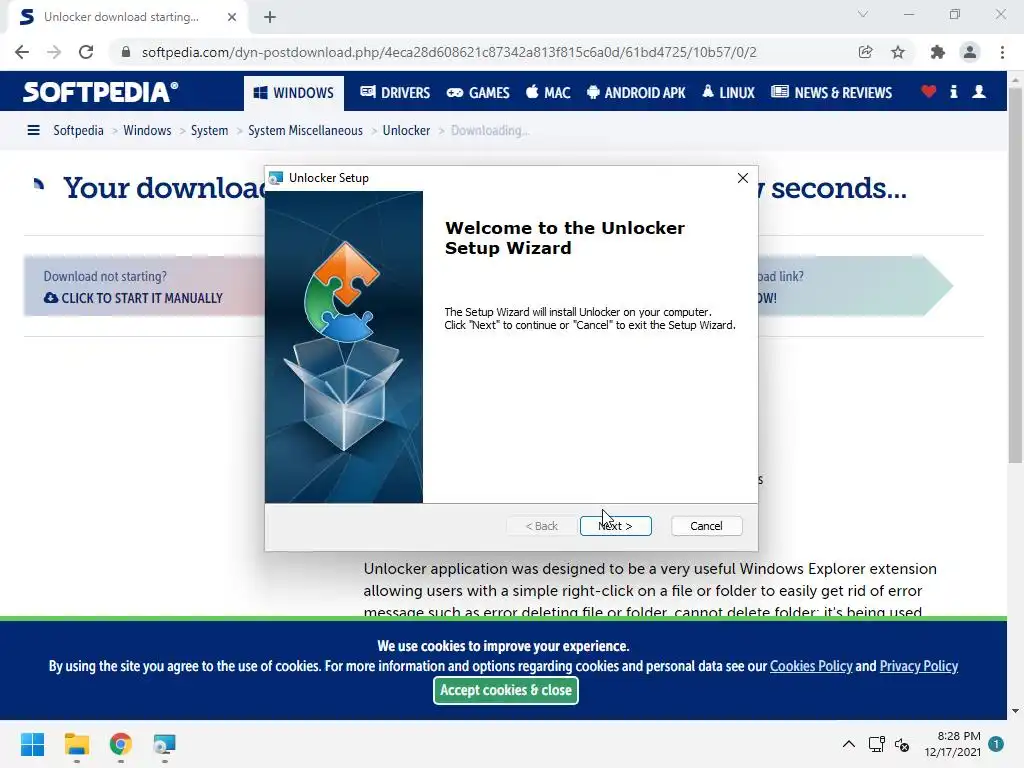Go forward in the browser
Image resolution: width=1024 pixels, height=768 pixels.
(x=54, y=52)
